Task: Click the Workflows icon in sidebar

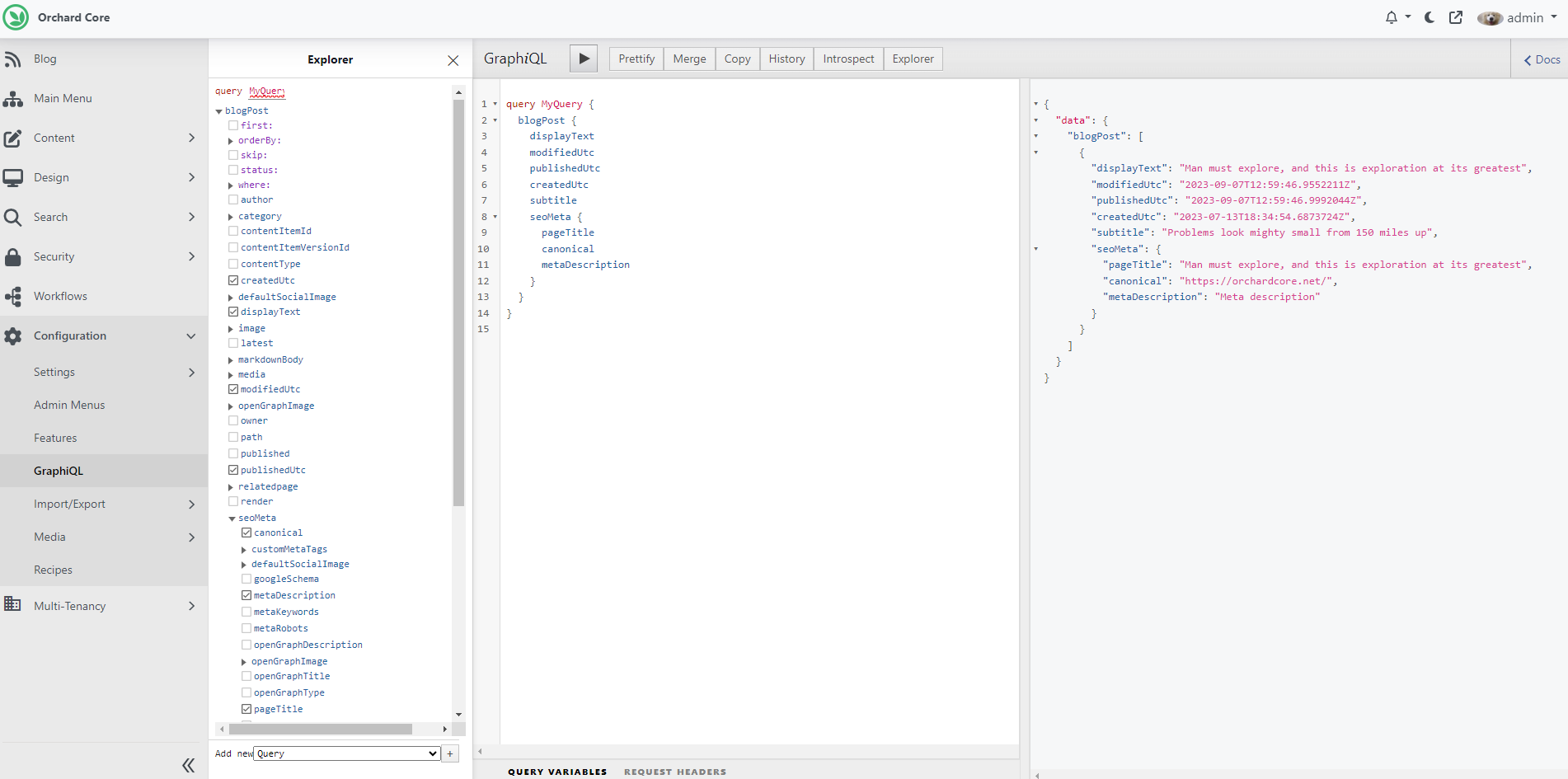Action: click(x=13, y=297)
